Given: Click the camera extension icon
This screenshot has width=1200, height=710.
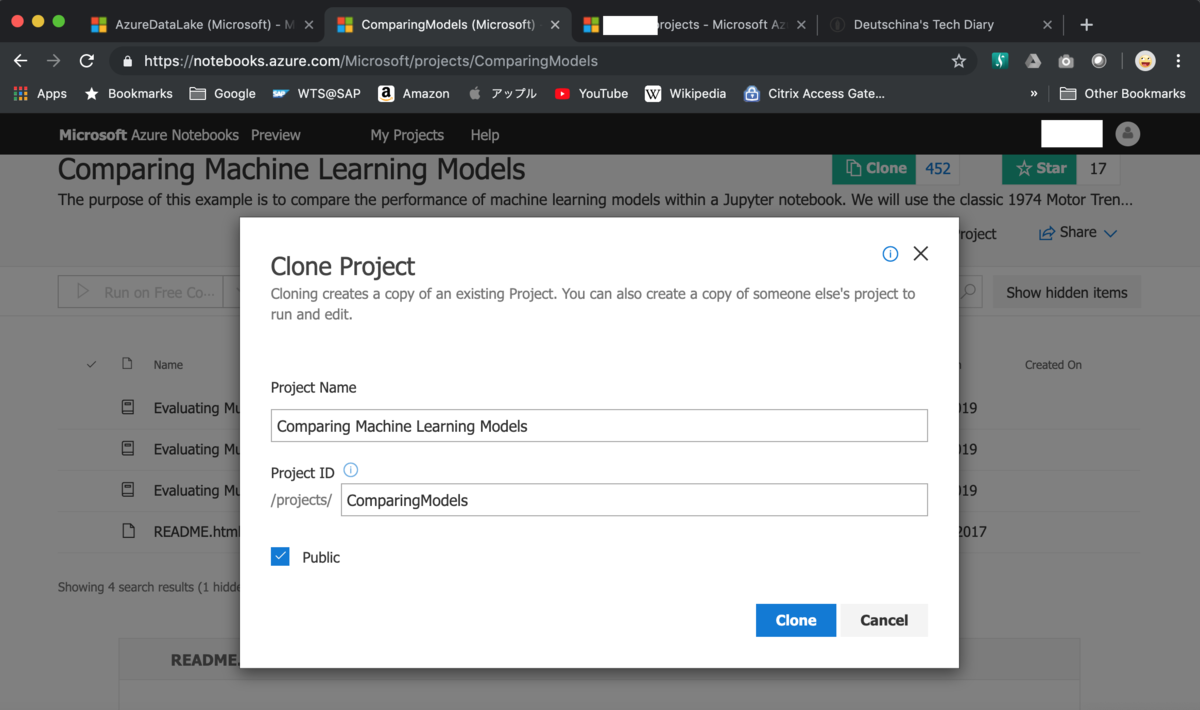Looking at the screenshot, I should [1066, 61].
